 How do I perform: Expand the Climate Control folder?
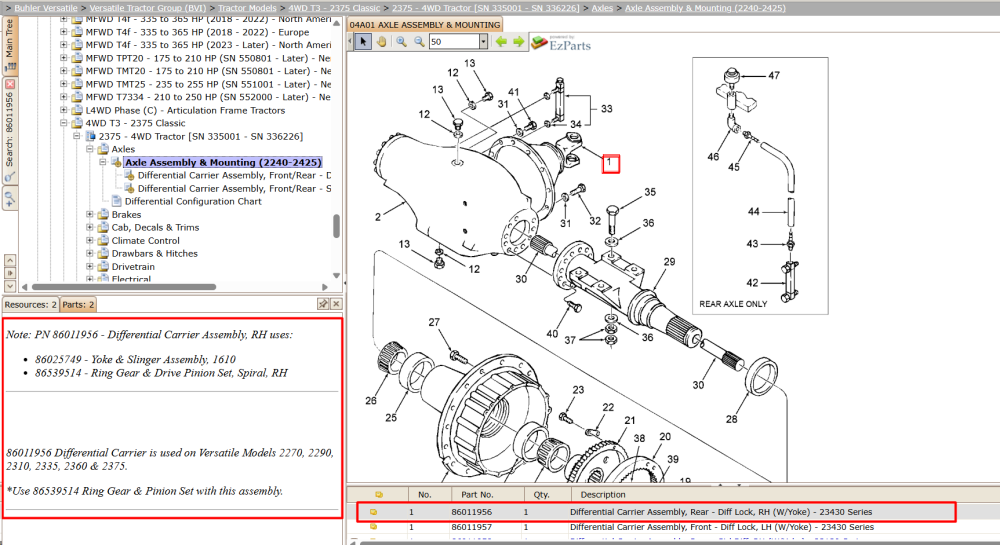pyautogui.click(x=90, y=241)
